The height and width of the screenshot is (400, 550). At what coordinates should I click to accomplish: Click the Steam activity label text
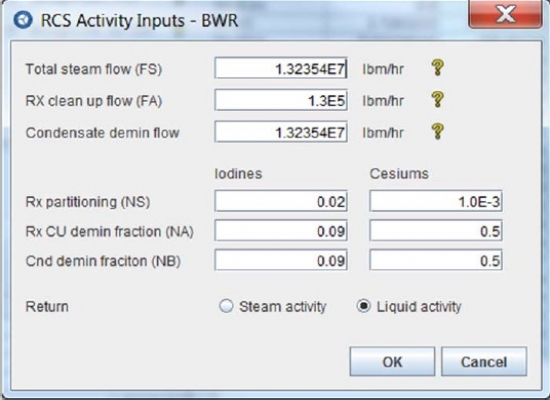(x=283, y=307)
